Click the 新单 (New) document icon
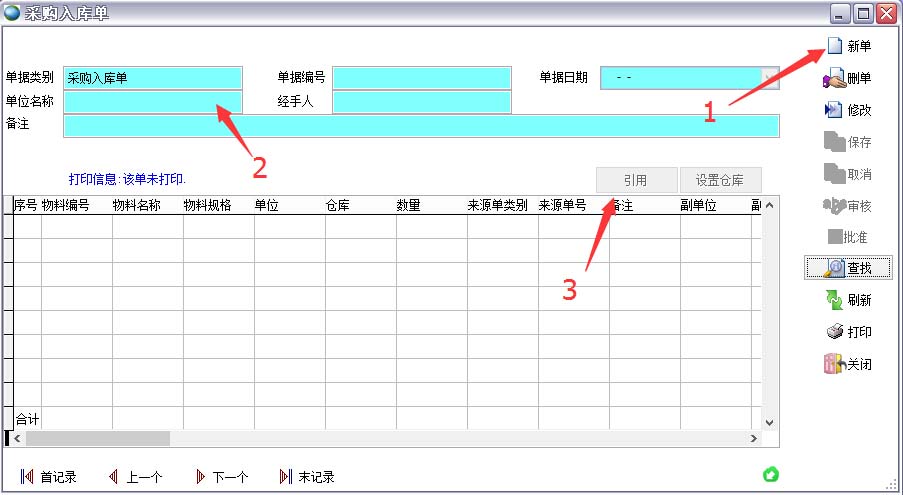 tap(835, 46)
